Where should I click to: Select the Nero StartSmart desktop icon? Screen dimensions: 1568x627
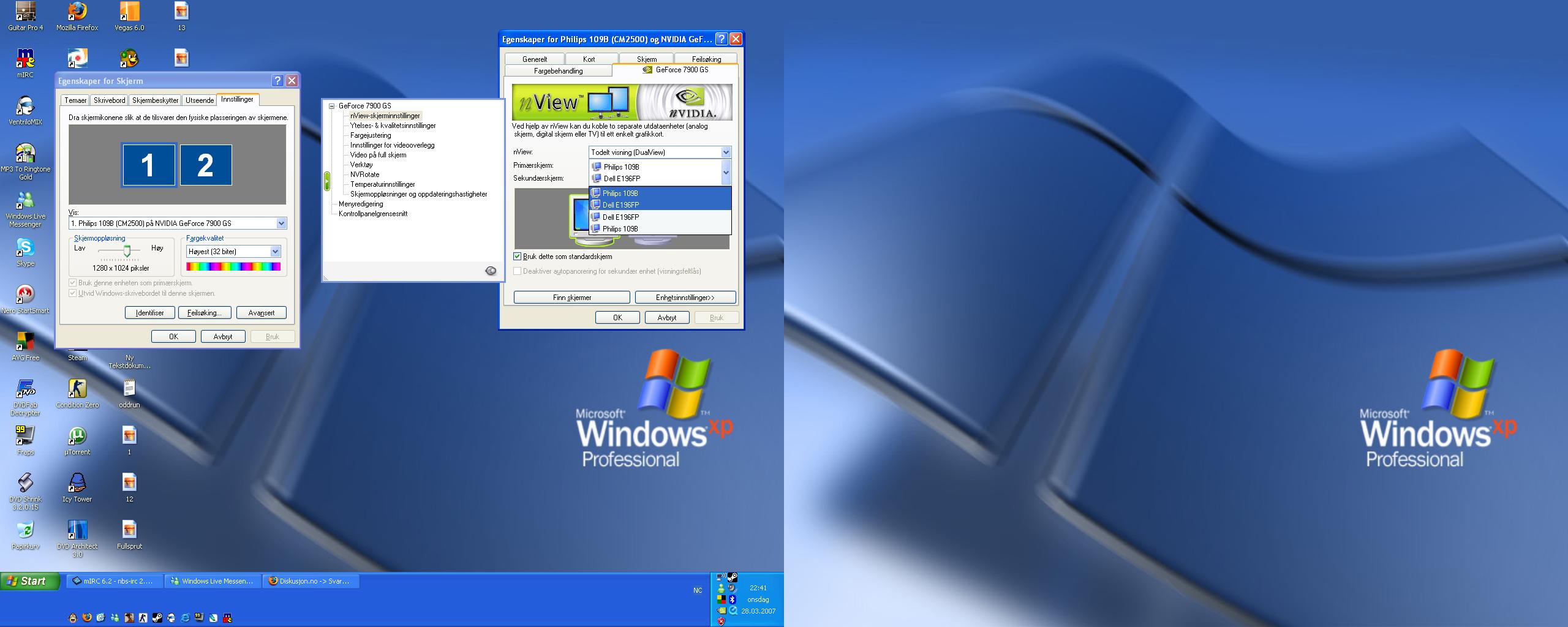(25, 299)
